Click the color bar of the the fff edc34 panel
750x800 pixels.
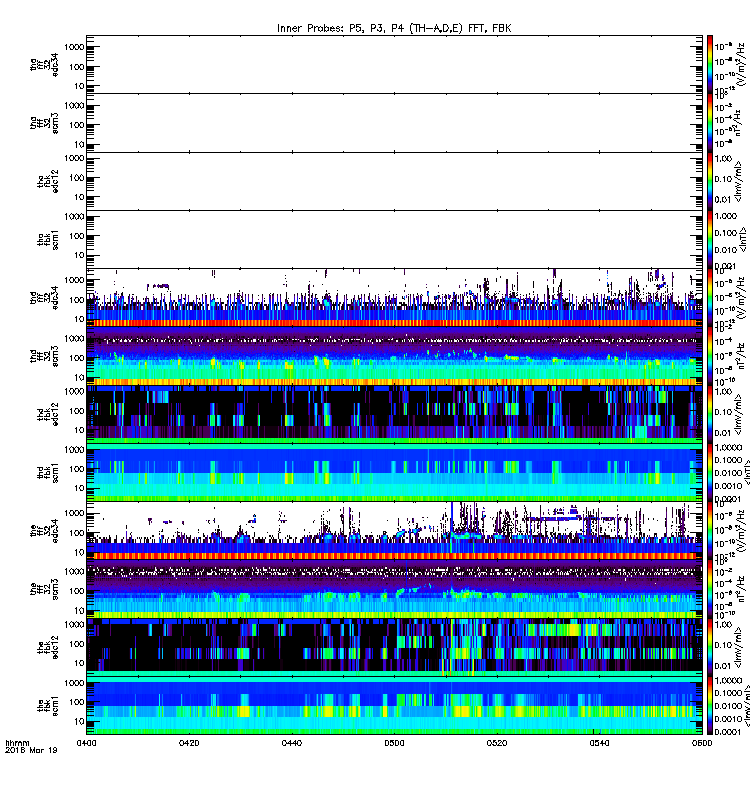710,531
